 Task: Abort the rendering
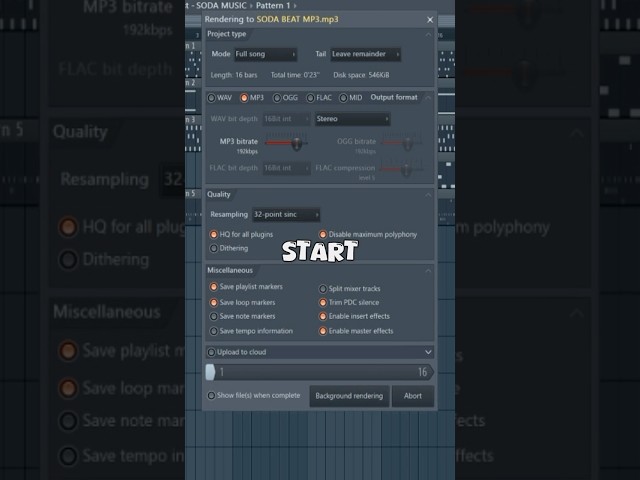[x=413, y=396]
